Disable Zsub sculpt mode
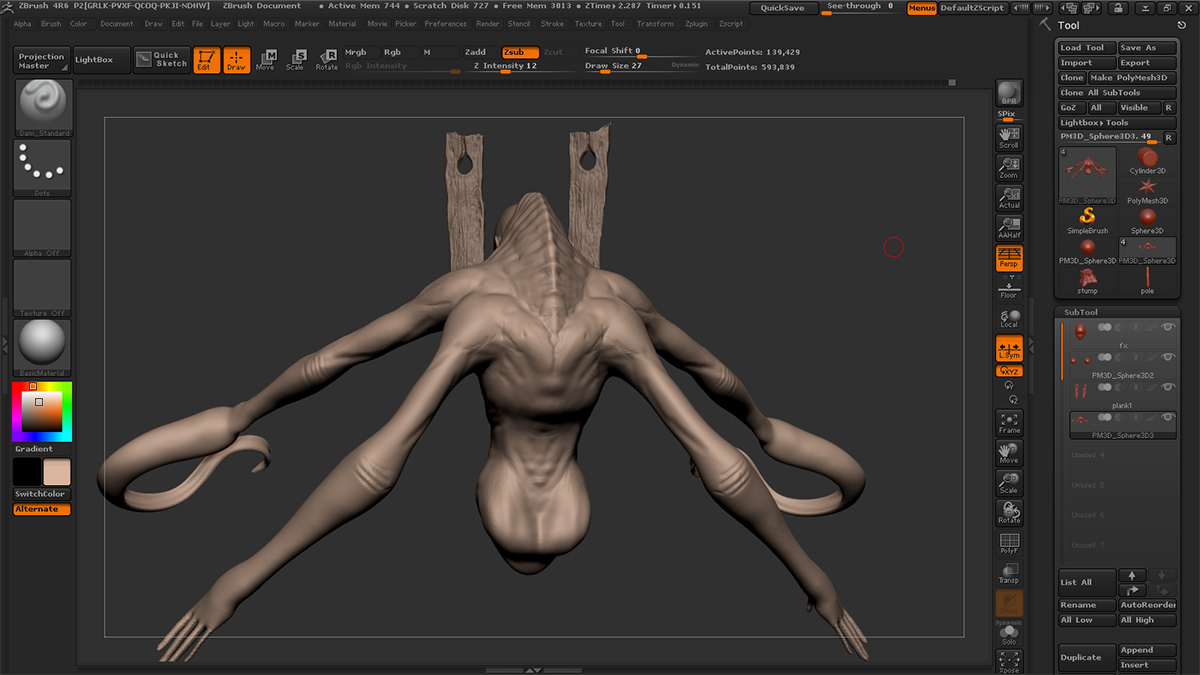Image resolution: width=1200 pixels, height=675 pixels. (x=520, y=52)
